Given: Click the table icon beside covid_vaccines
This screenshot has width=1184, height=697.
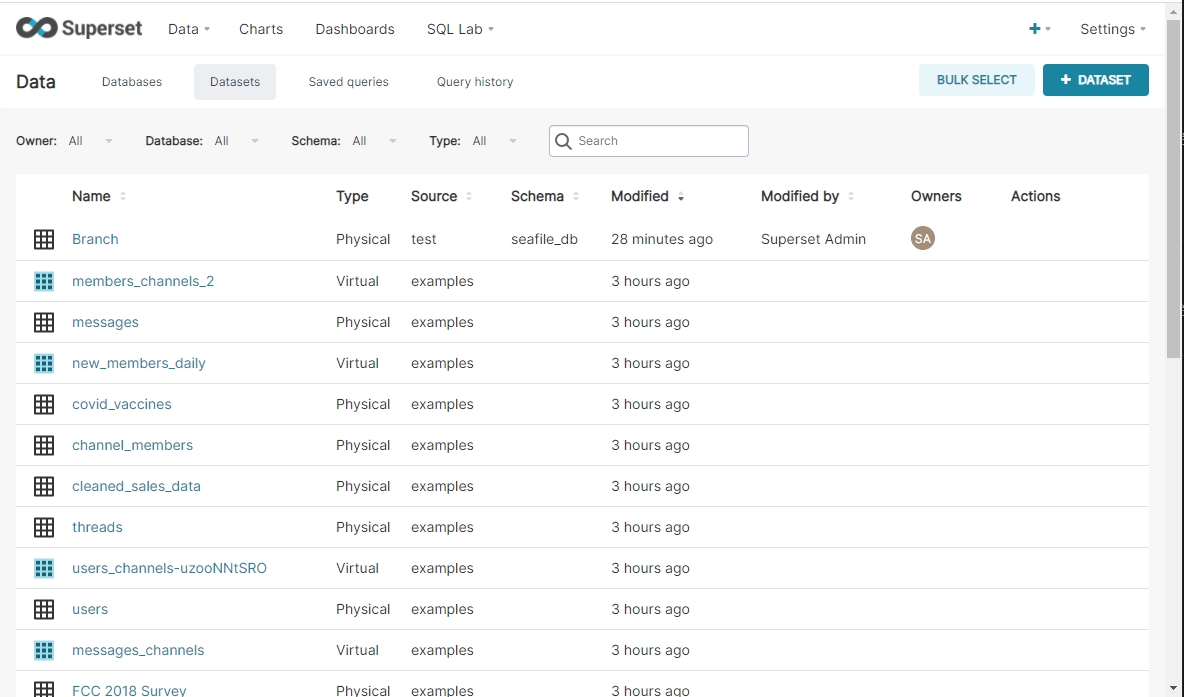Looking at the screenshot, I should (x=44, y=404).
